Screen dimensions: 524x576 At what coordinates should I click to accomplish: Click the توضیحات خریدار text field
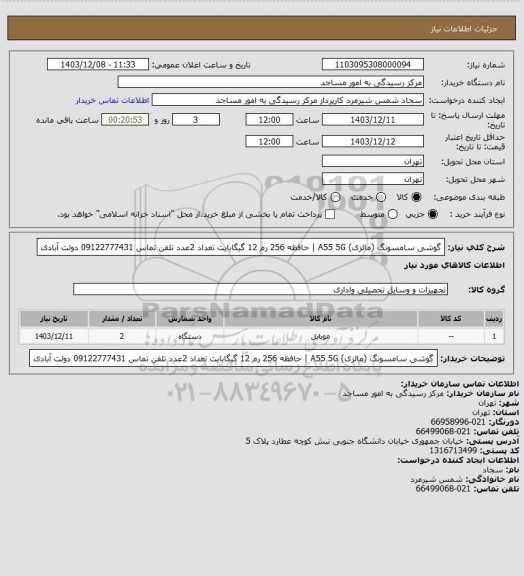point(233,358)
